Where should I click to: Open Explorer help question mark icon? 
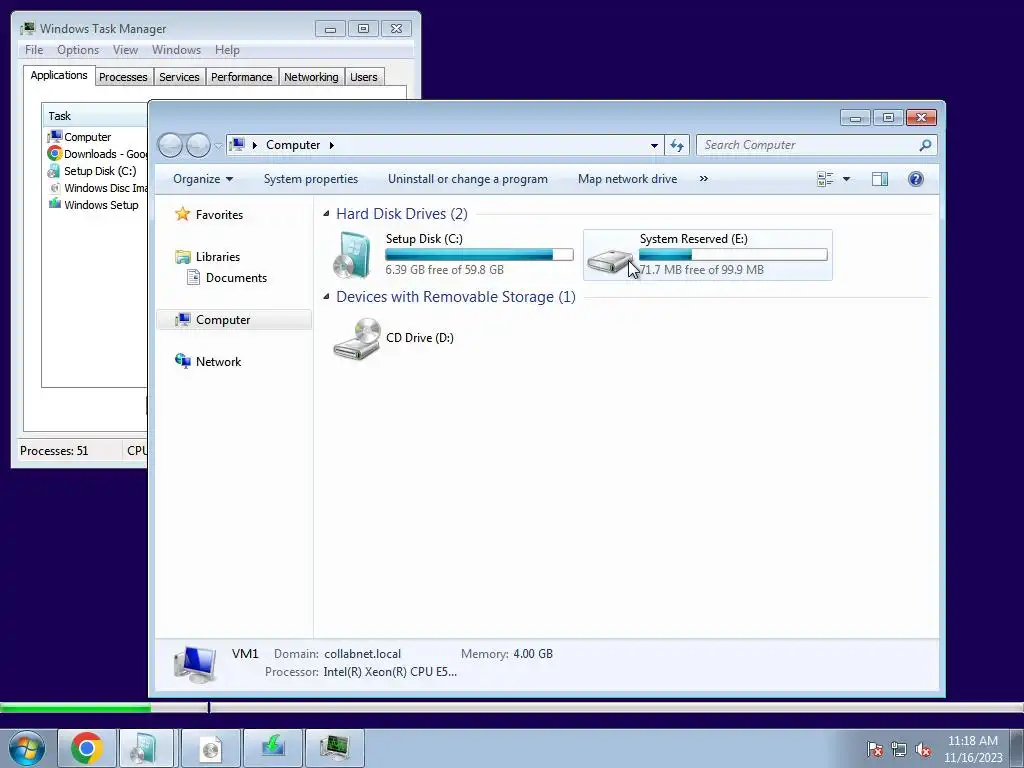tap(916, 179)
